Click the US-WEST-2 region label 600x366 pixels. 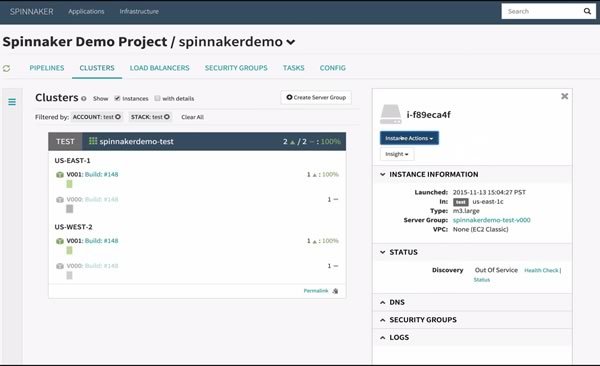[x=73, y=227]
